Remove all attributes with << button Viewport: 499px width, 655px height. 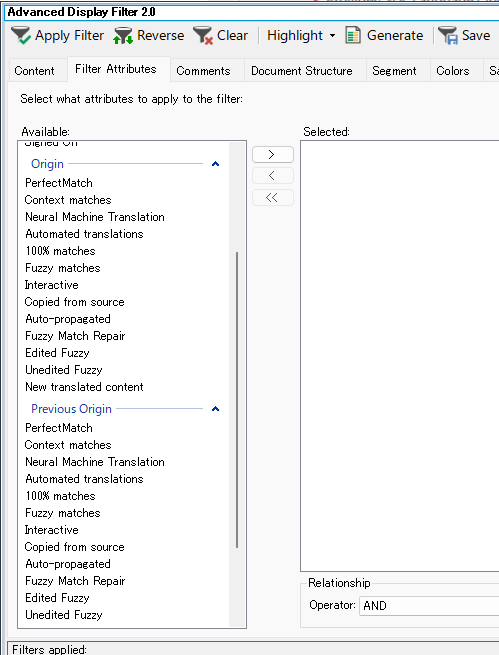pyautogui.click(x=273, y=198)
